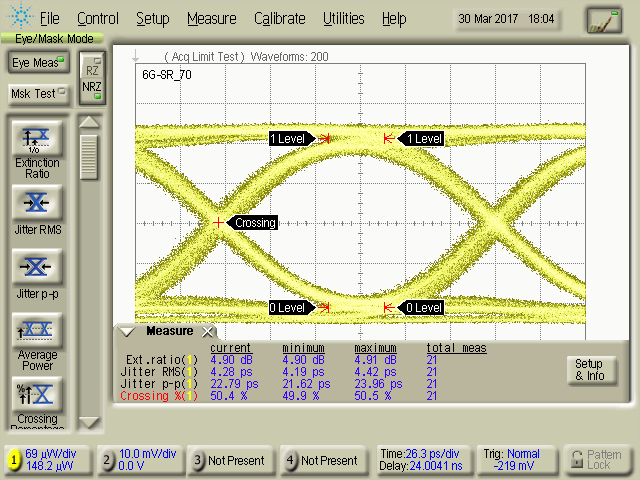Viewport: 640px width, 480px height.
Task: Select the right 0 Level marker label
Action: point(421,308)
